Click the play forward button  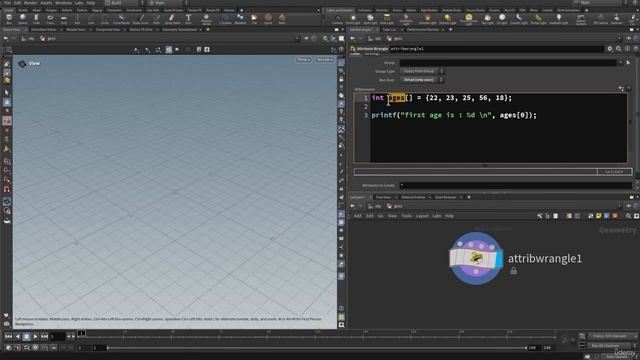36,337
